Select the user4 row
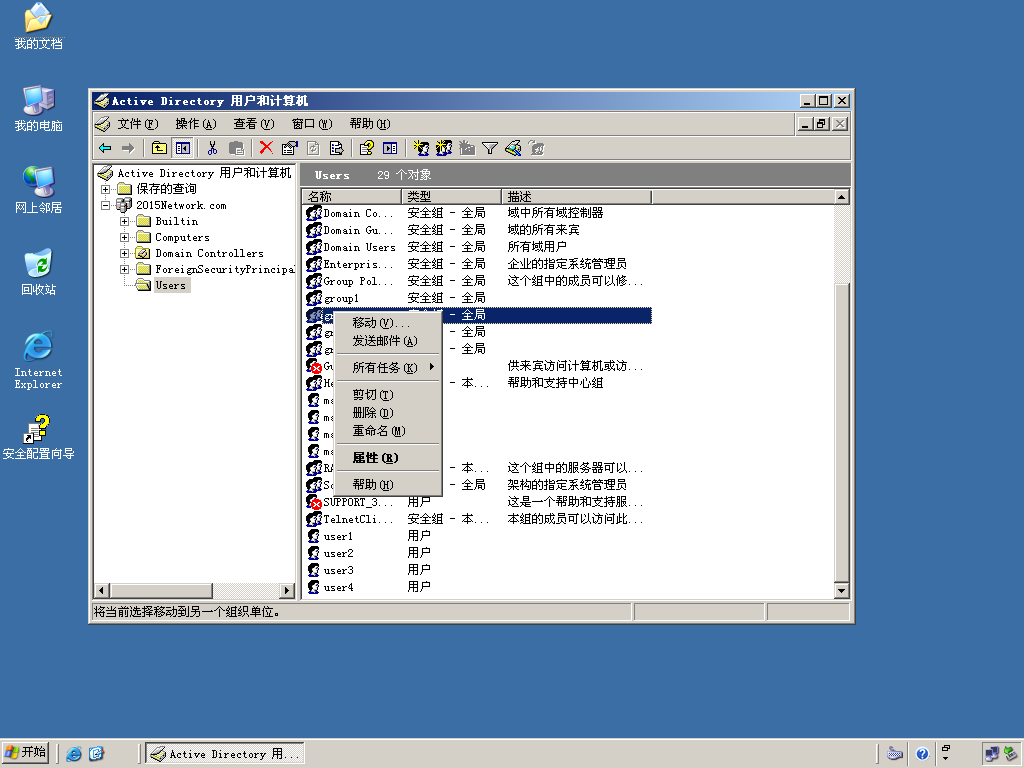This screenshot has width=1024, height=768. [x=478, y=587]
